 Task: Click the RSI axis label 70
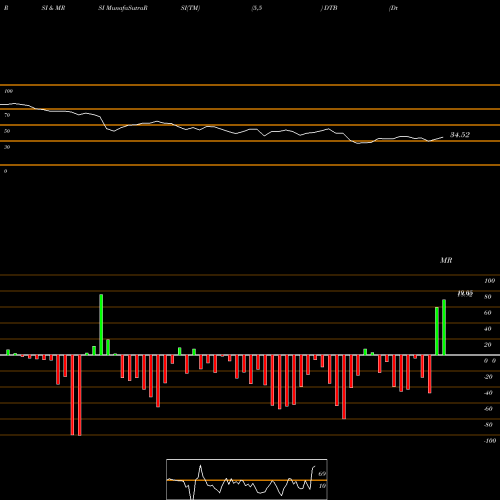[7, 115]
